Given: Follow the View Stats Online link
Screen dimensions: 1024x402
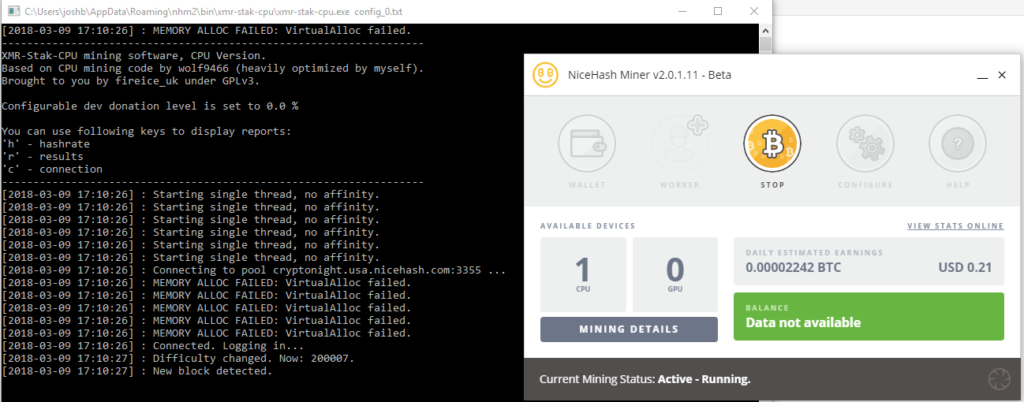Looking at the screenshot, I should pyautogui.click(x=955, y=226).
